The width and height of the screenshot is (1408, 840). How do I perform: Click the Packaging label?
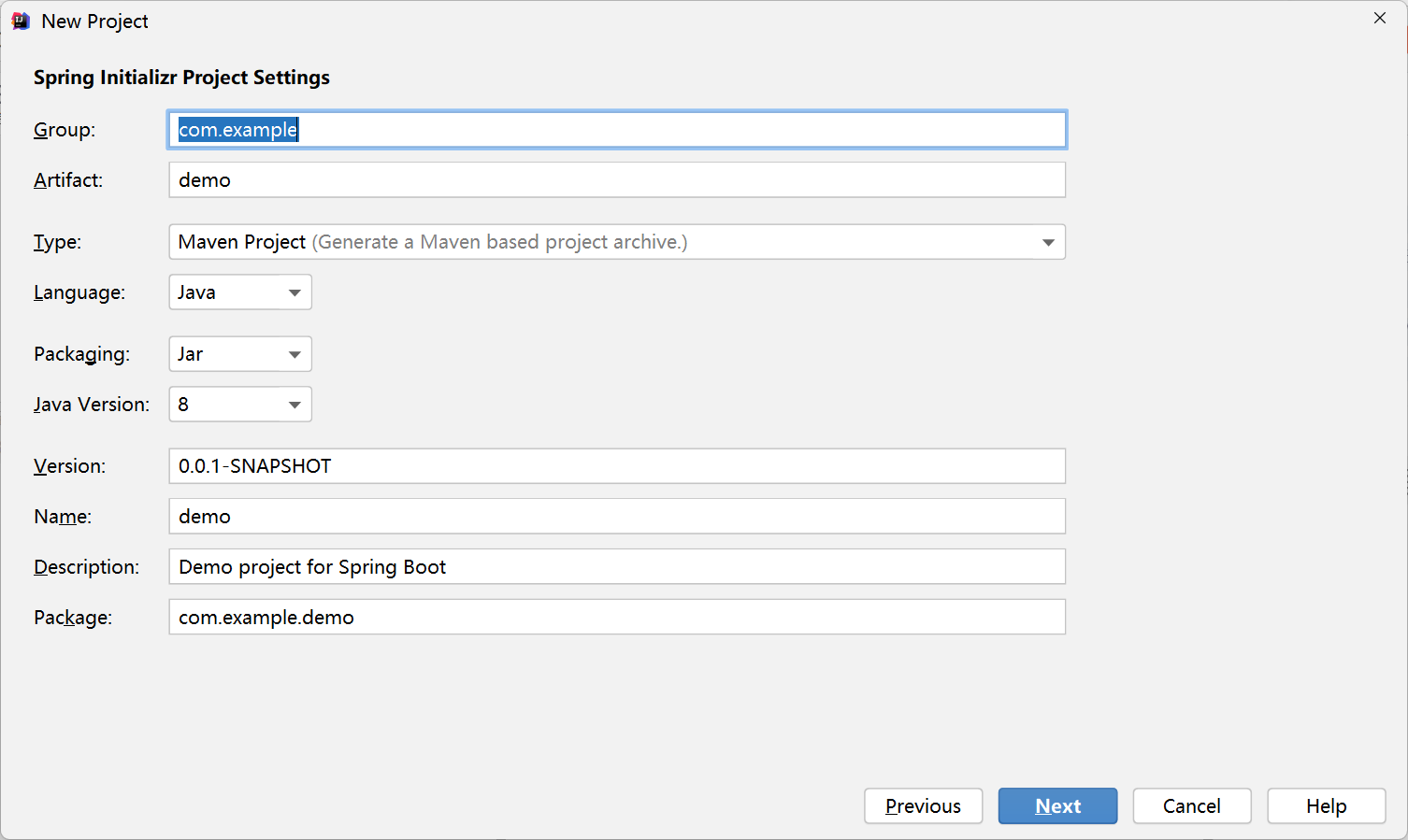coord(82,354)
